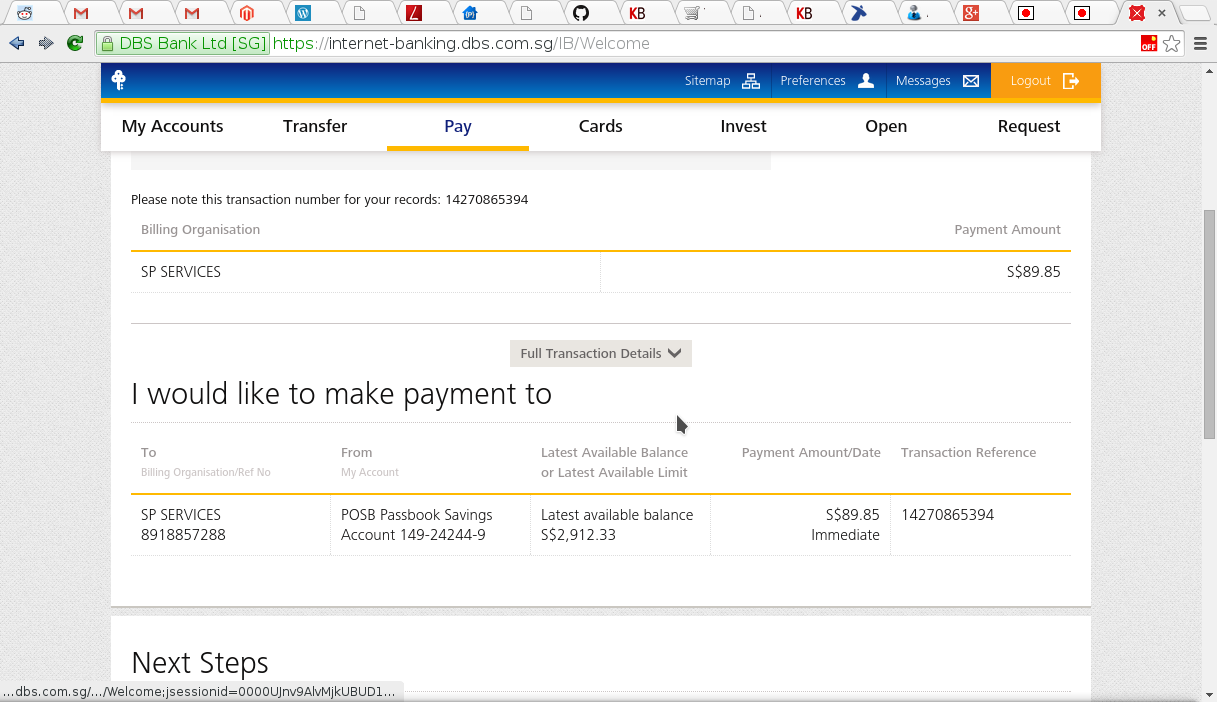The height and width of the screenshot is (702, 1217).
Task: Click the Sitemap hierarchy icon
Action: pyautogui.click(x=751, y=81)
